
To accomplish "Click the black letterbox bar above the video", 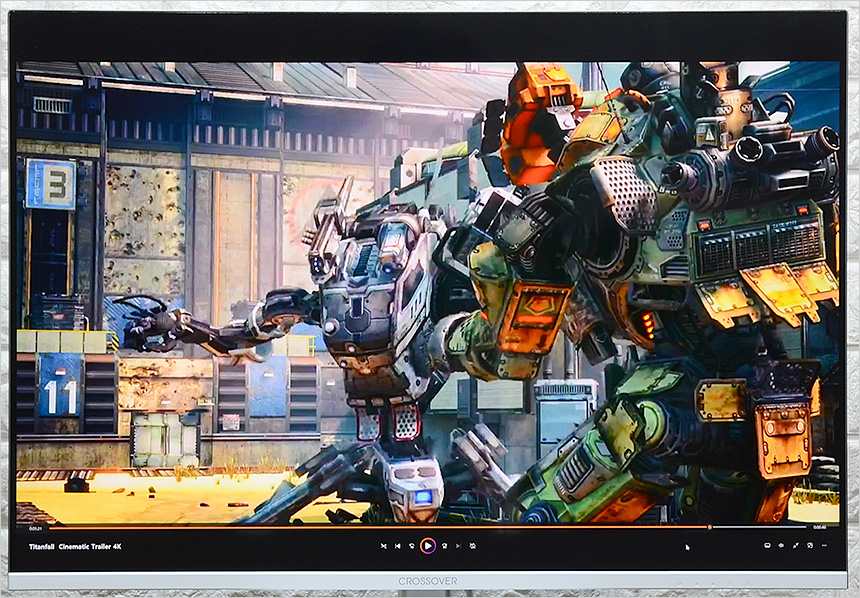I will (430, 40).
